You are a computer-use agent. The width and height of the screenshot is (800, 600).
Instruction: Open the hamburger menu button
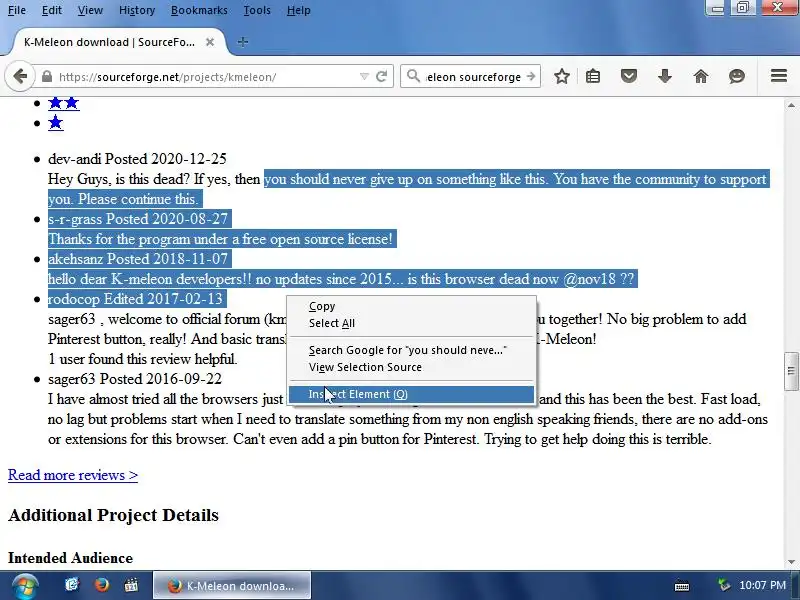[x=779, y=77]
